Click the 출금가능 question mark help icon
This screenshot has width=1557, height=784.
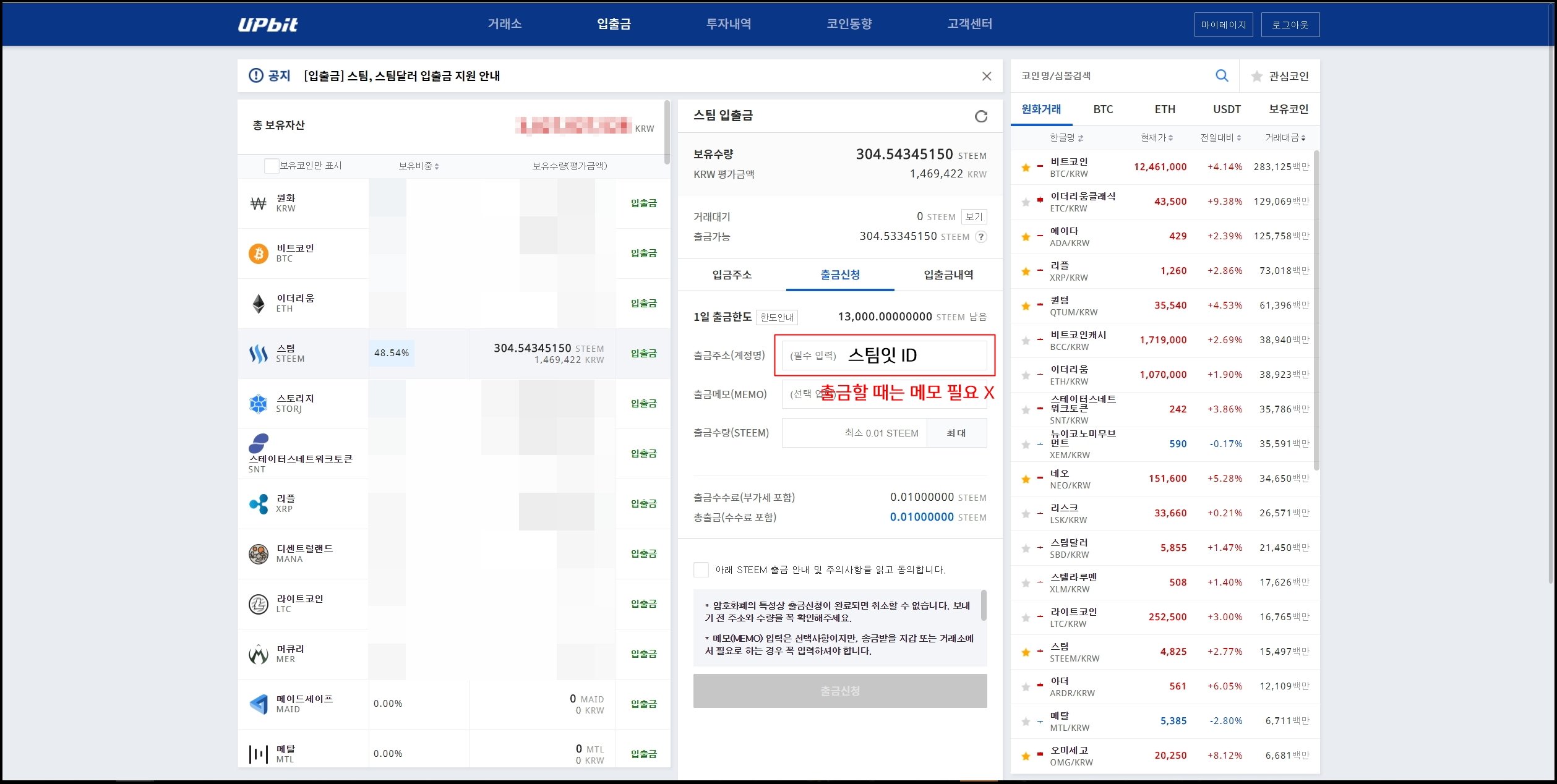coord(981,237)
